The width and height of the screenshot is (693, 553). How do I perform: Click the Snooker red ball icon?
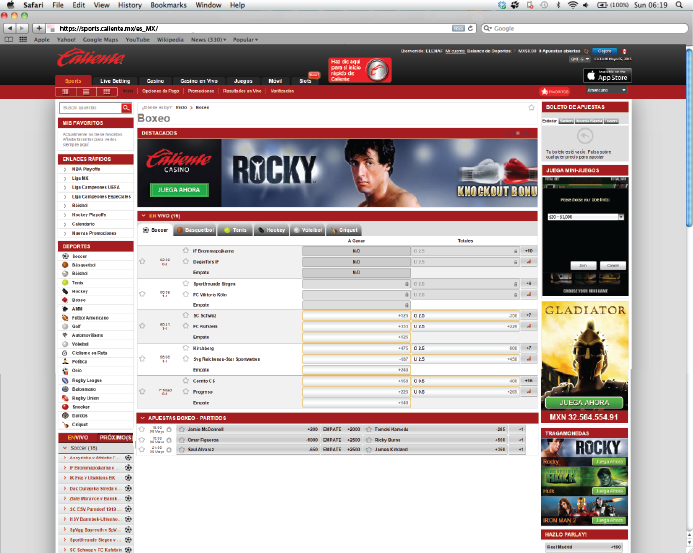pyautogui.click(x=65, y=407)
